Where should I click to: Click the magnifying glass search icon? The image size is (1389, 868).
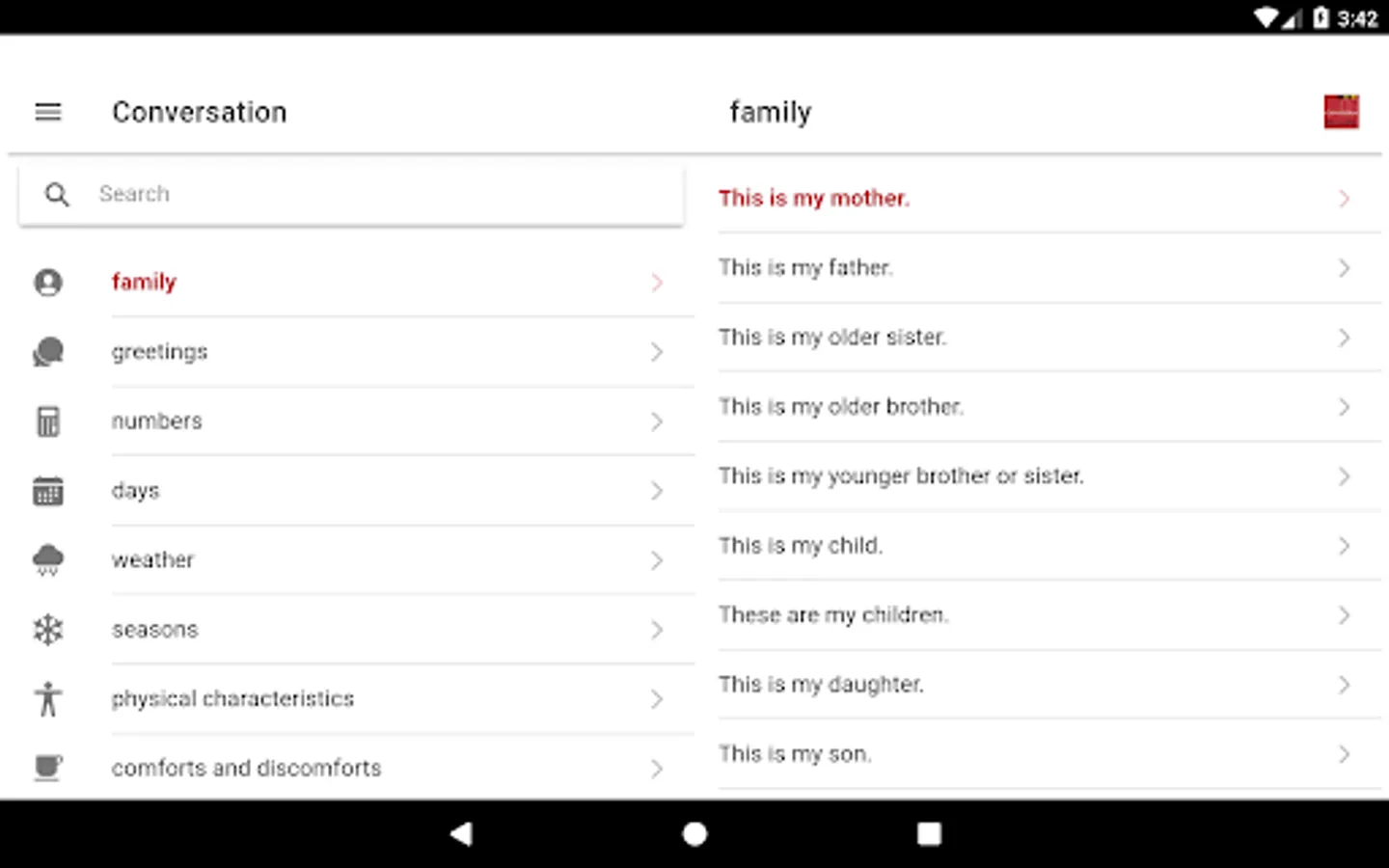point(58,195)
